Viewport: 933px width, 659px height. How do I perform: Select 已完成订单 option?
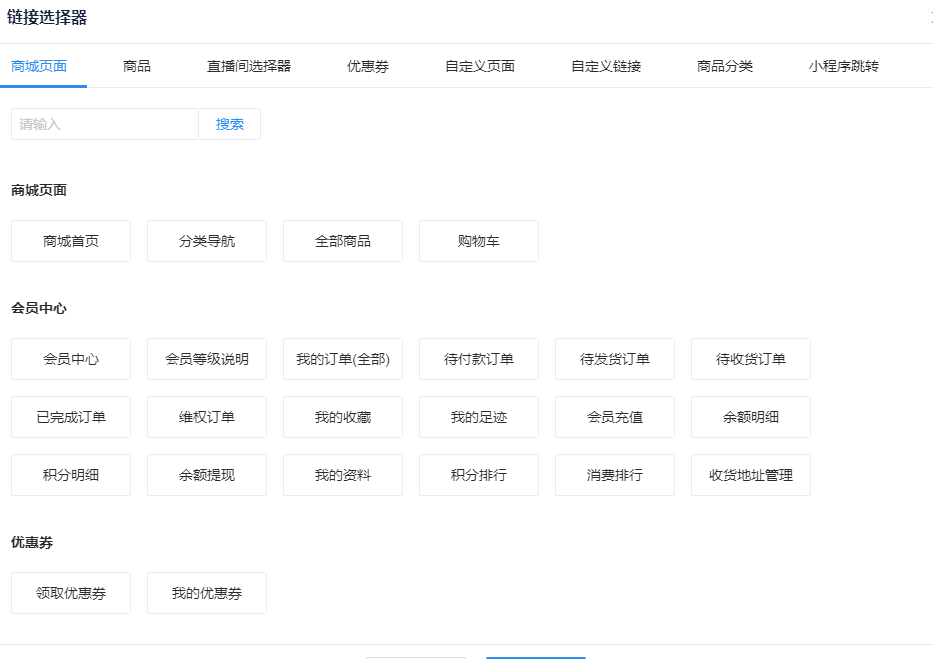(x=71, y=417)
